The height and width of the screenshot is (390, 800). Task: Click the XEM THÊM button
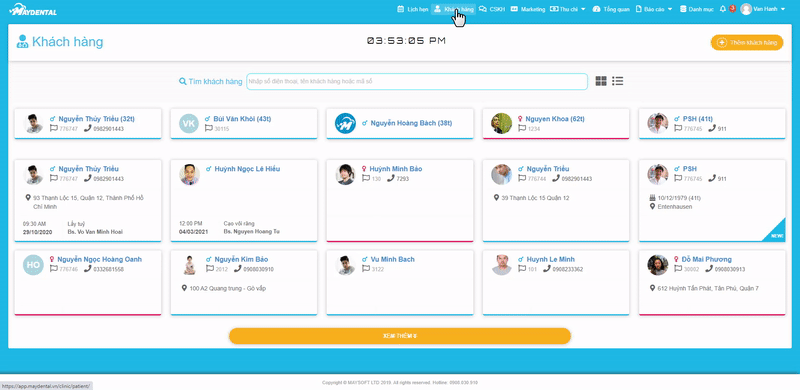pyautogui.click(x=400, y=336)
